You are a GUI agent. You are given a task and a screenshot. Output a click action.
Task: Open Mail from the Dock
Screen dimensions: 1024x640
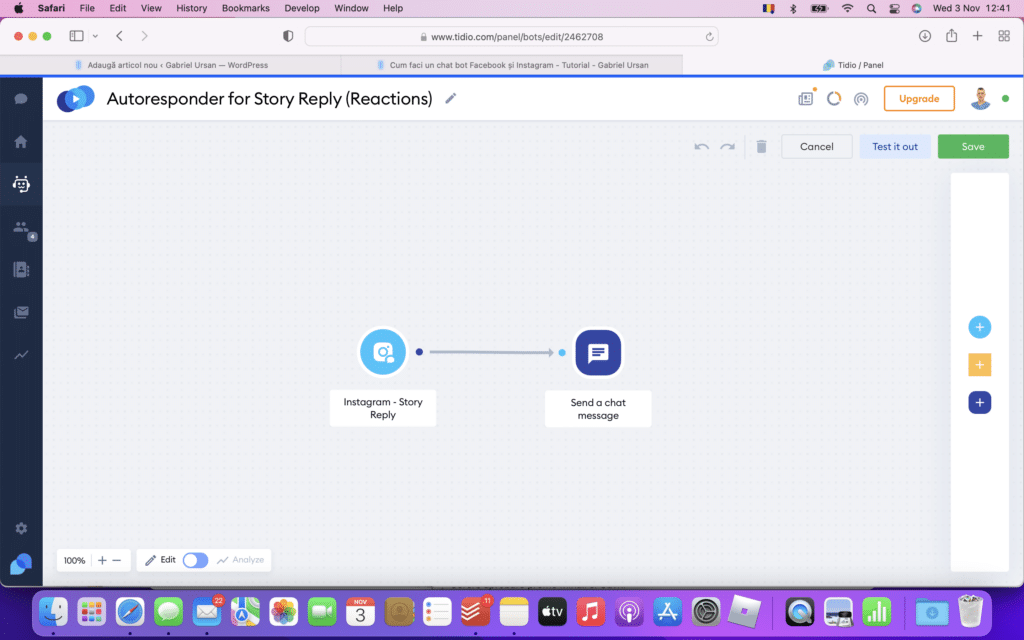[x=207, y=612]
